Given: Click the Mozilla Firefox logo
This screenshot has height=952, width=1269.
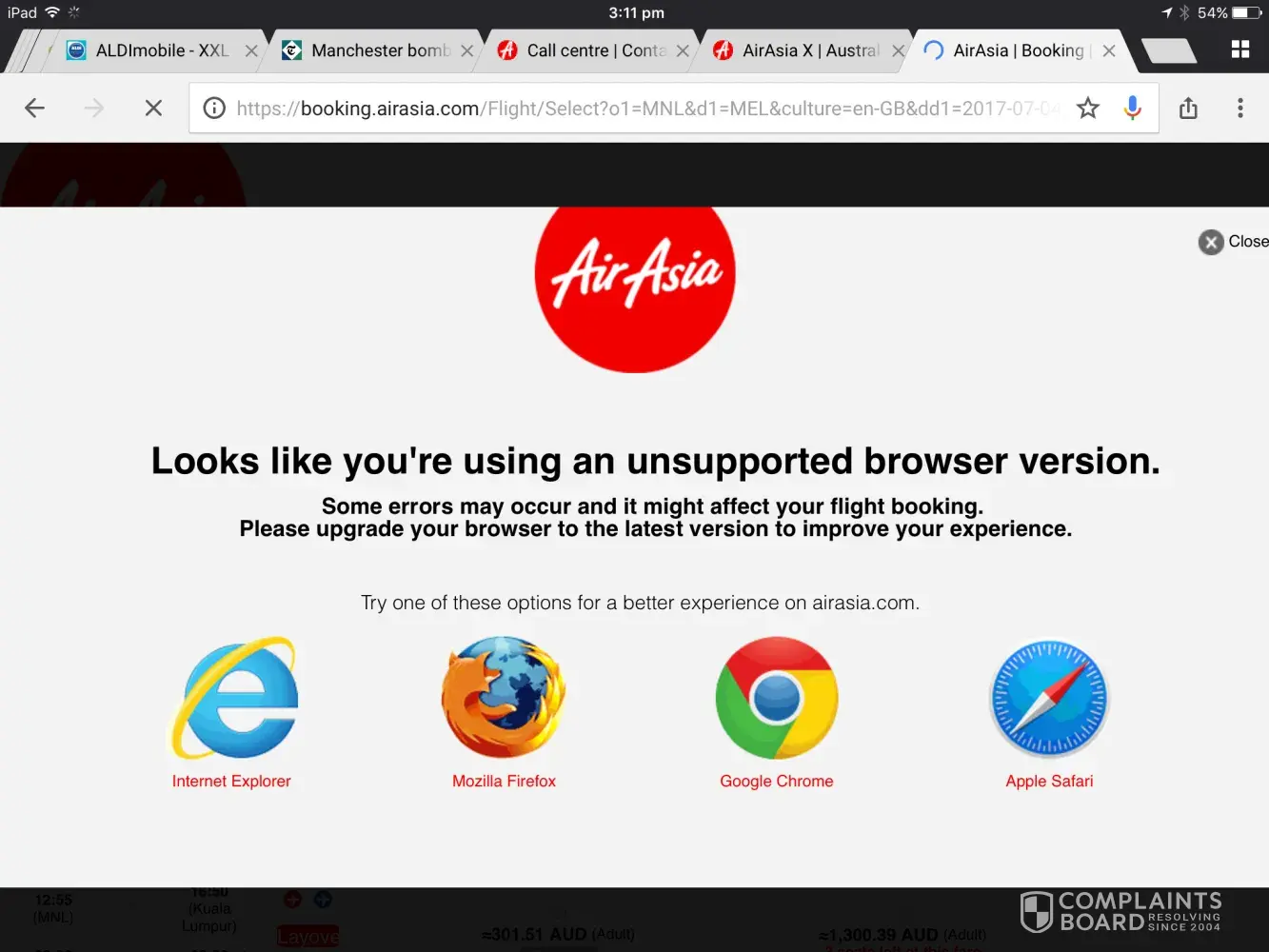Looking at the screenshot, I should (504, 698).
